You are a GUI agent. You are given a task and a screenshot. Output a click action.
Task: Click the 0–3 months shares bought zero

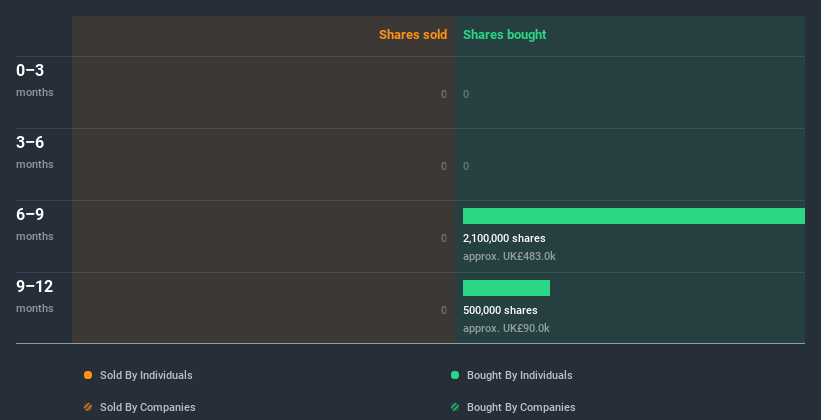466,94
